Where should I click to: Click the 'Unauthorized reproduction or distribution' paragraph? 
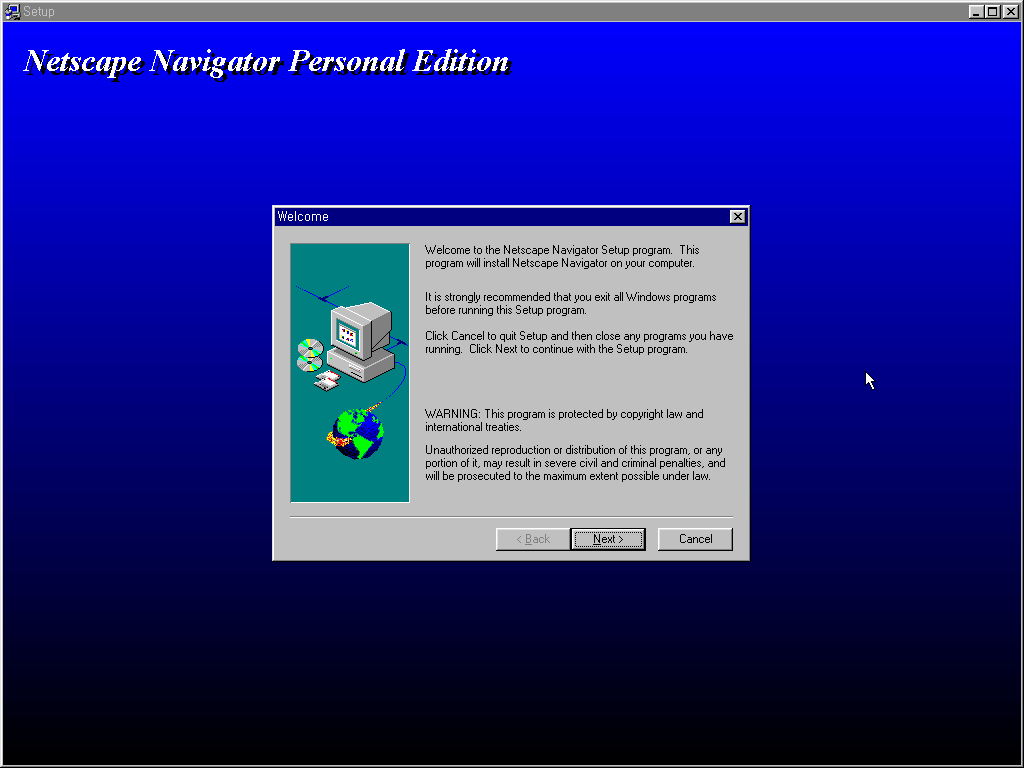click(x=575, y=463)
